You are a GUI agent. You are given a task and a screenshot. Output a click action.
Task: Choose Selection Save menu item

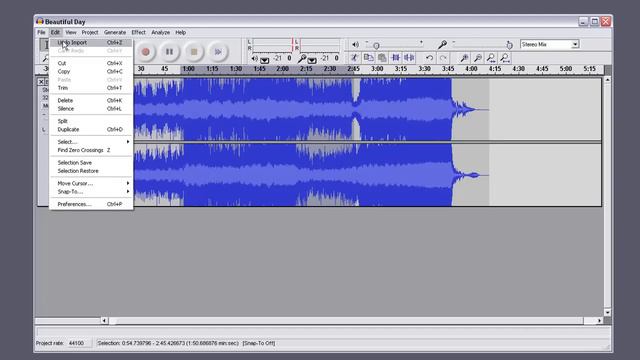tap(91, 162)
